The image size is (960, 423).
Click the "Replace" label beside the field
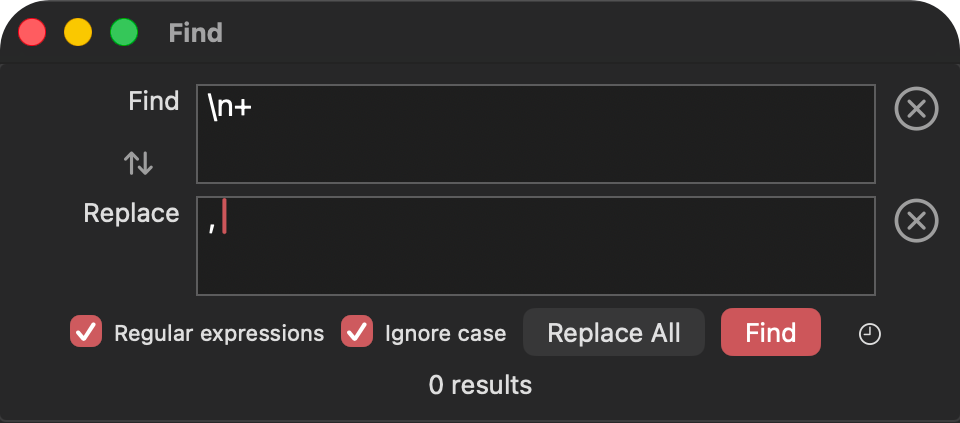(131, 213)
